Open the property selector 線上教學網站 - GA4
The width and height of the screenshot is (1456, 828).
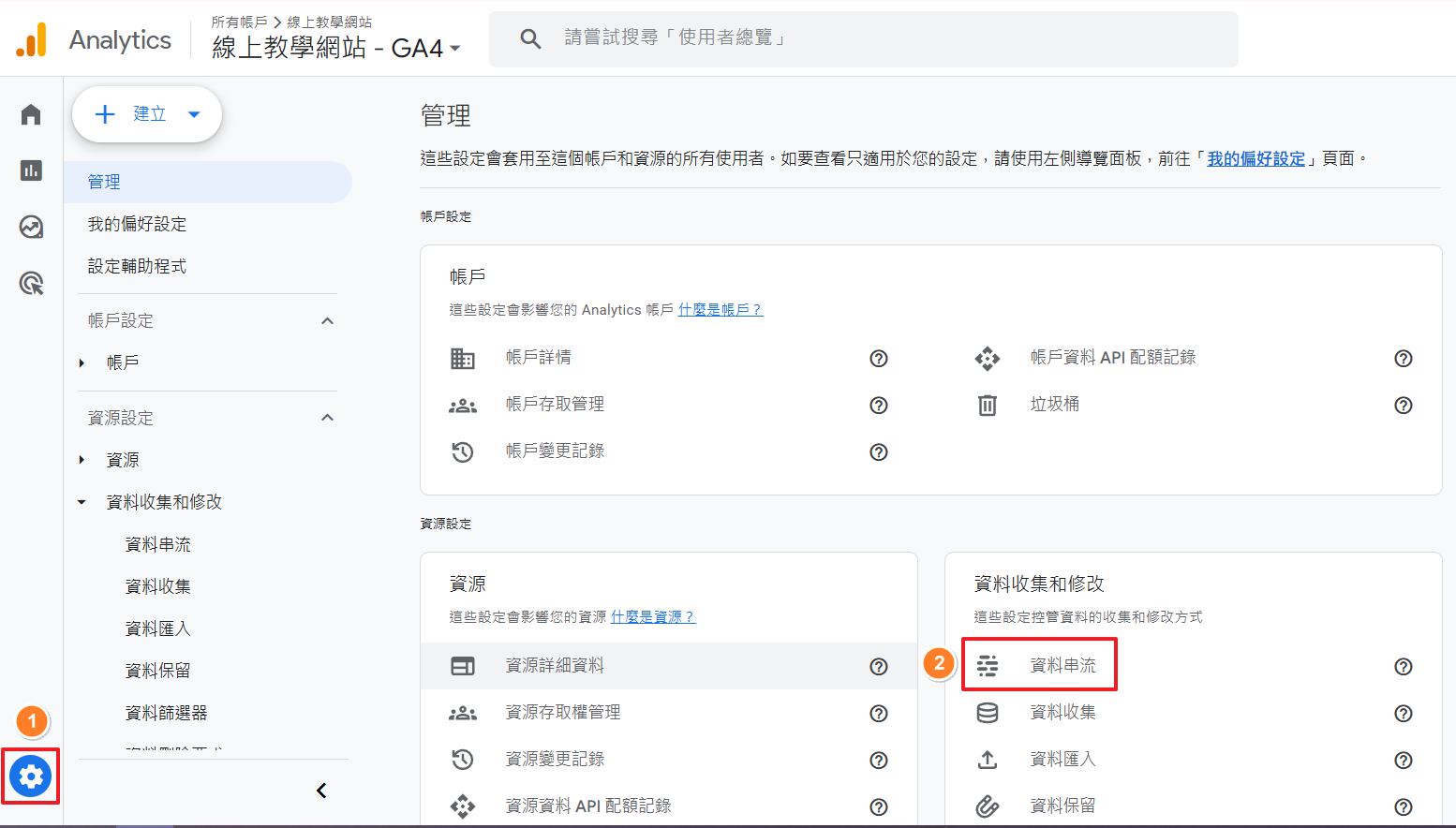pyautogui.click(x=335, y=48)
